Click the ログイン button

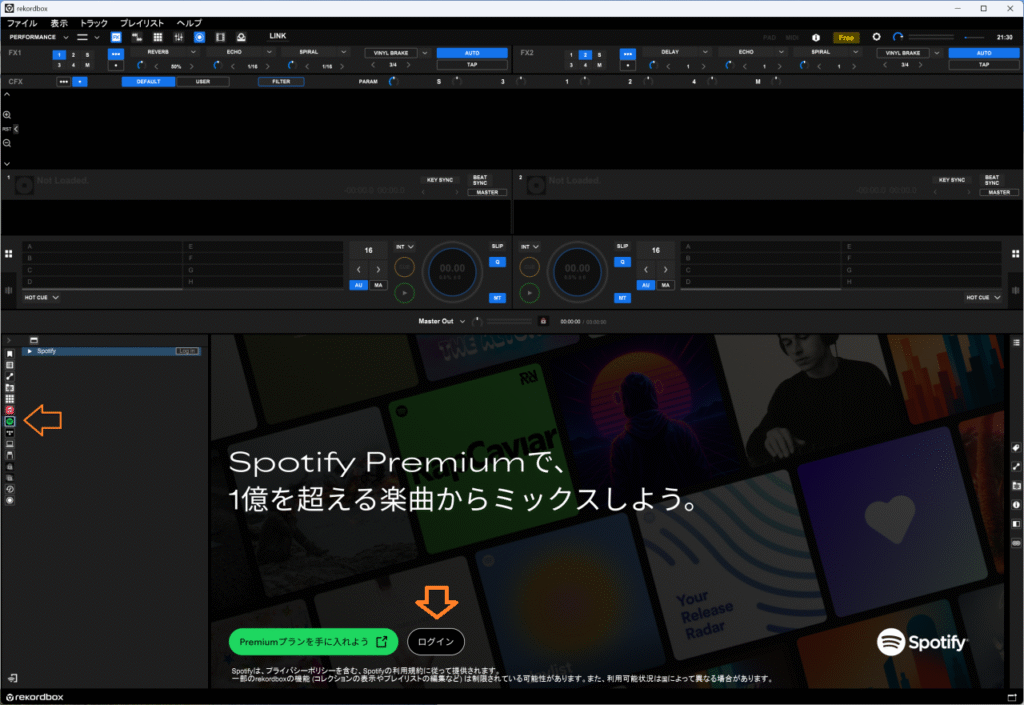[x=436, y=641]
